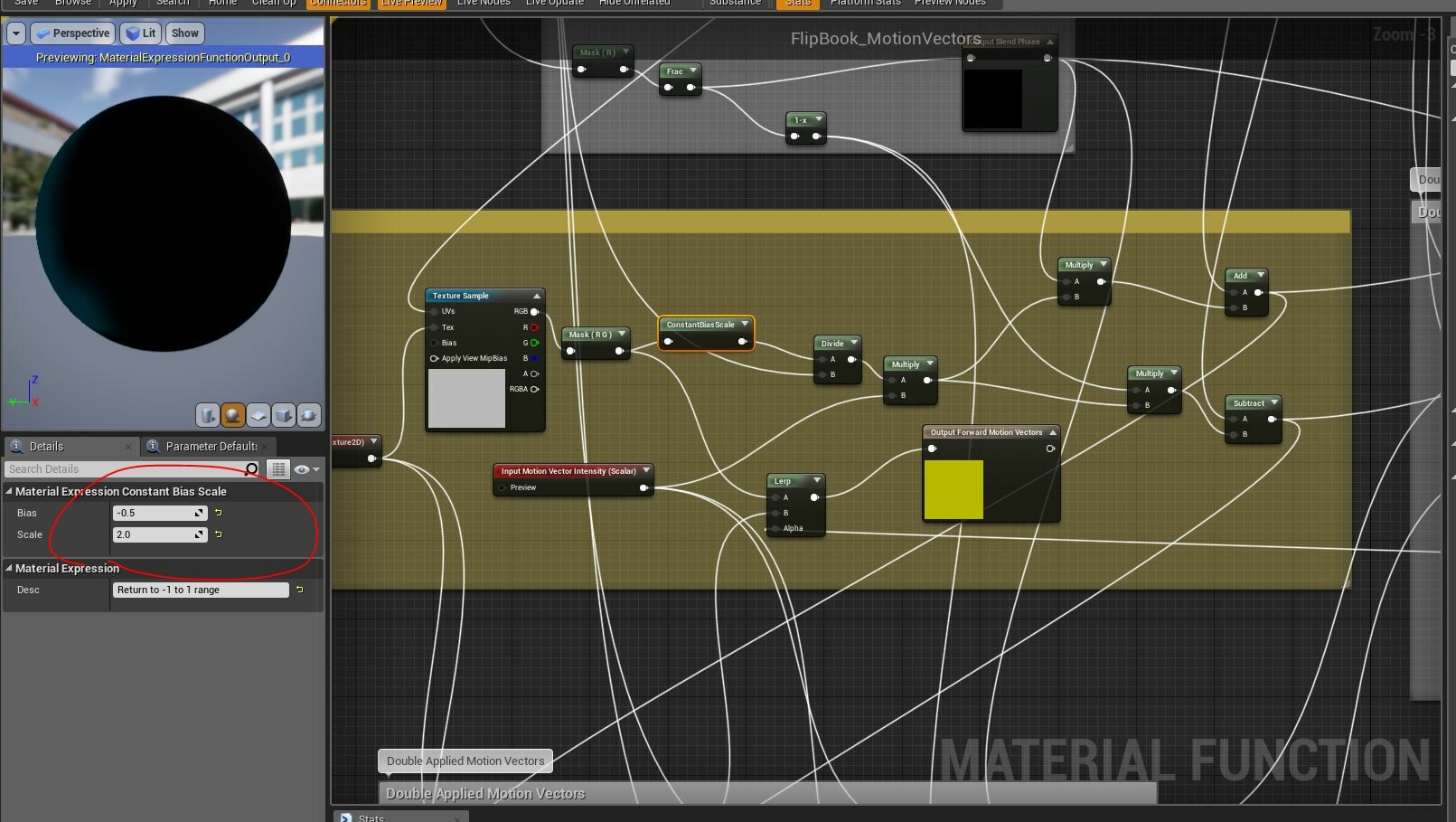Click the property matrix list icon in Details
Viewport: 1456px width, 822px height.
[277, 468]
